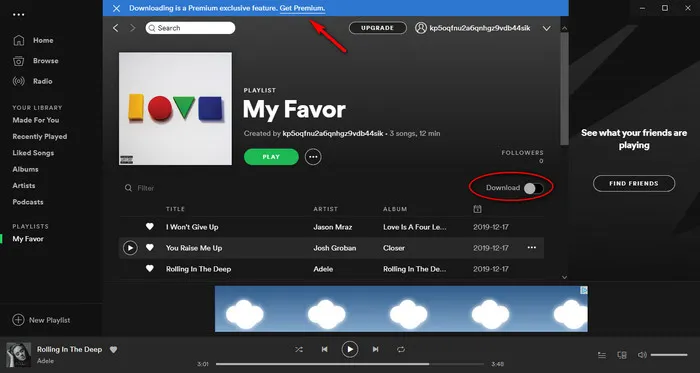Screen dimensions: 700x373
Task: Open now playing title Rolling In The Deep
Action: [x=69, y=349]
